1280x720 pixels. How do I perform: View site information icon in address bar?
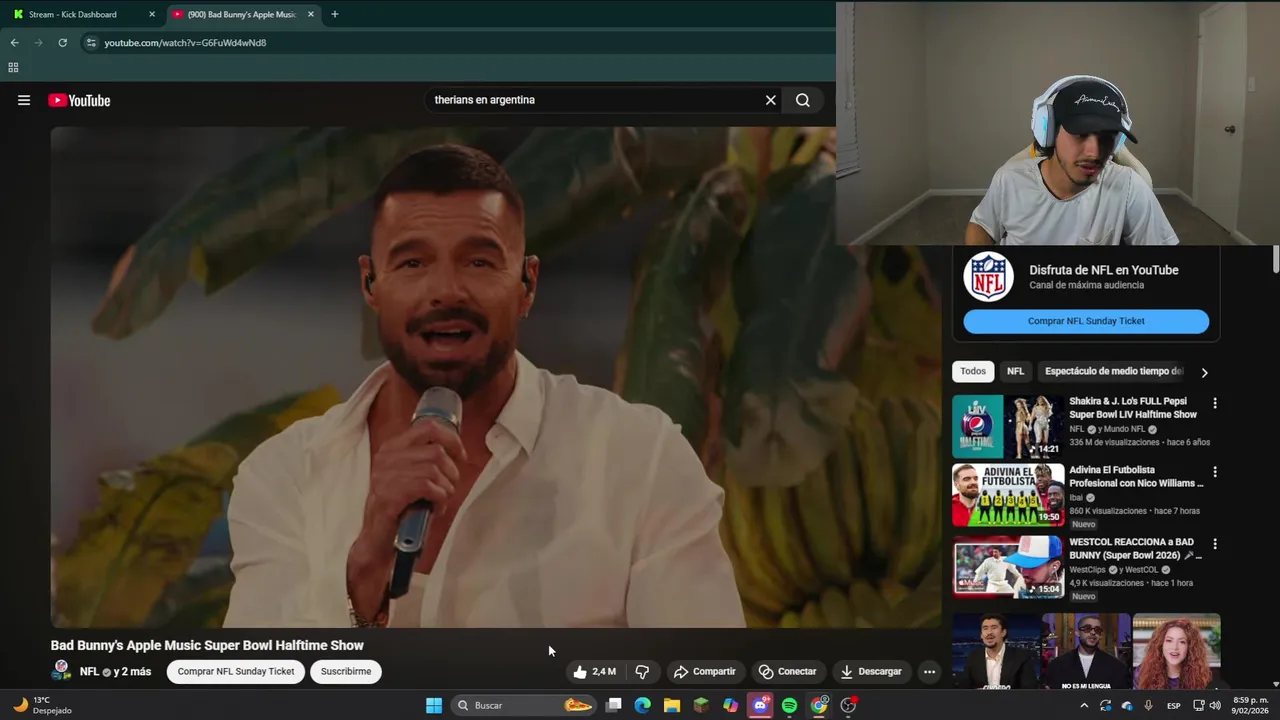(91, 43)
